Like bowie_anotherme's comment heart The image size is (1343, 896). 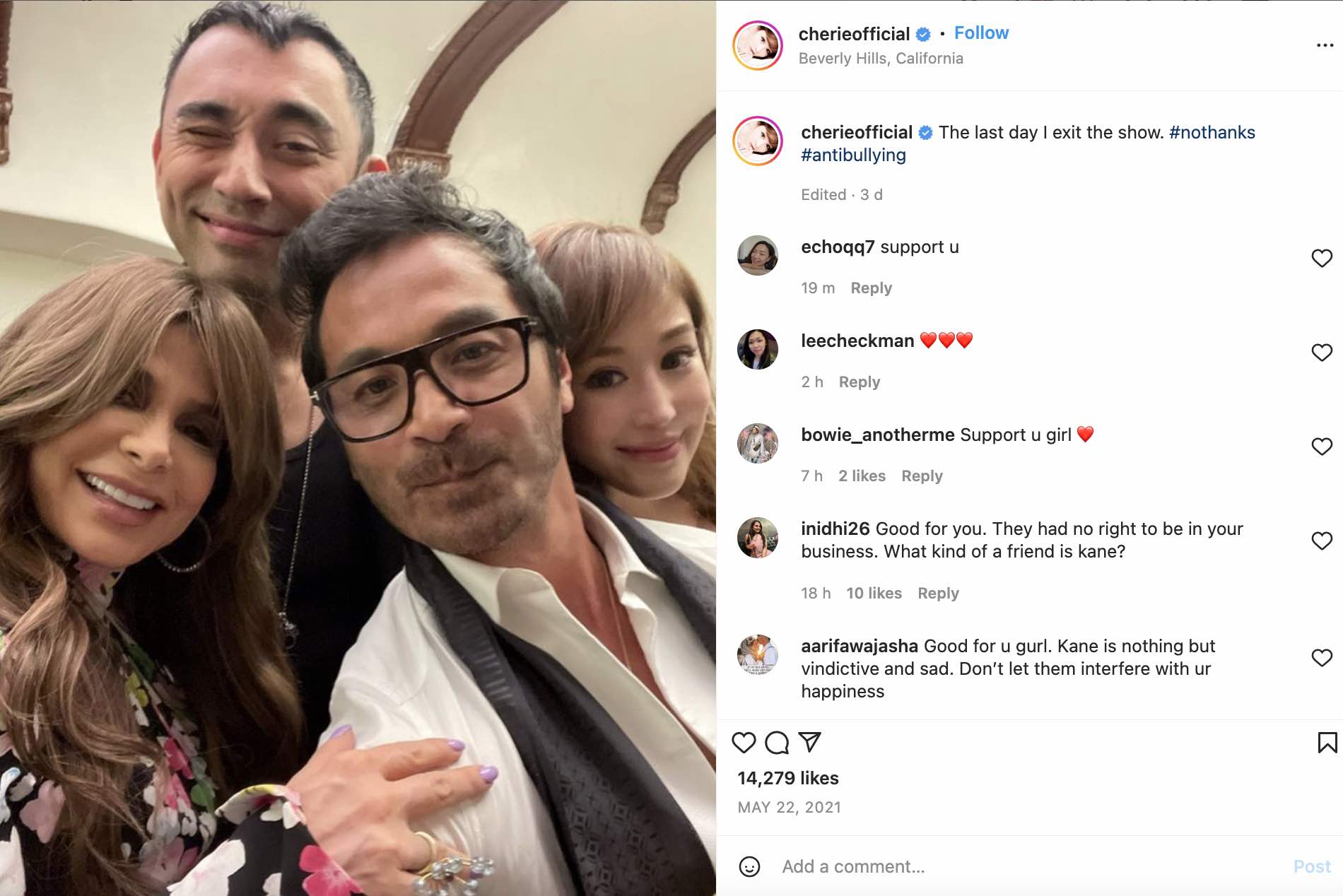click(x=1322, y=446)
